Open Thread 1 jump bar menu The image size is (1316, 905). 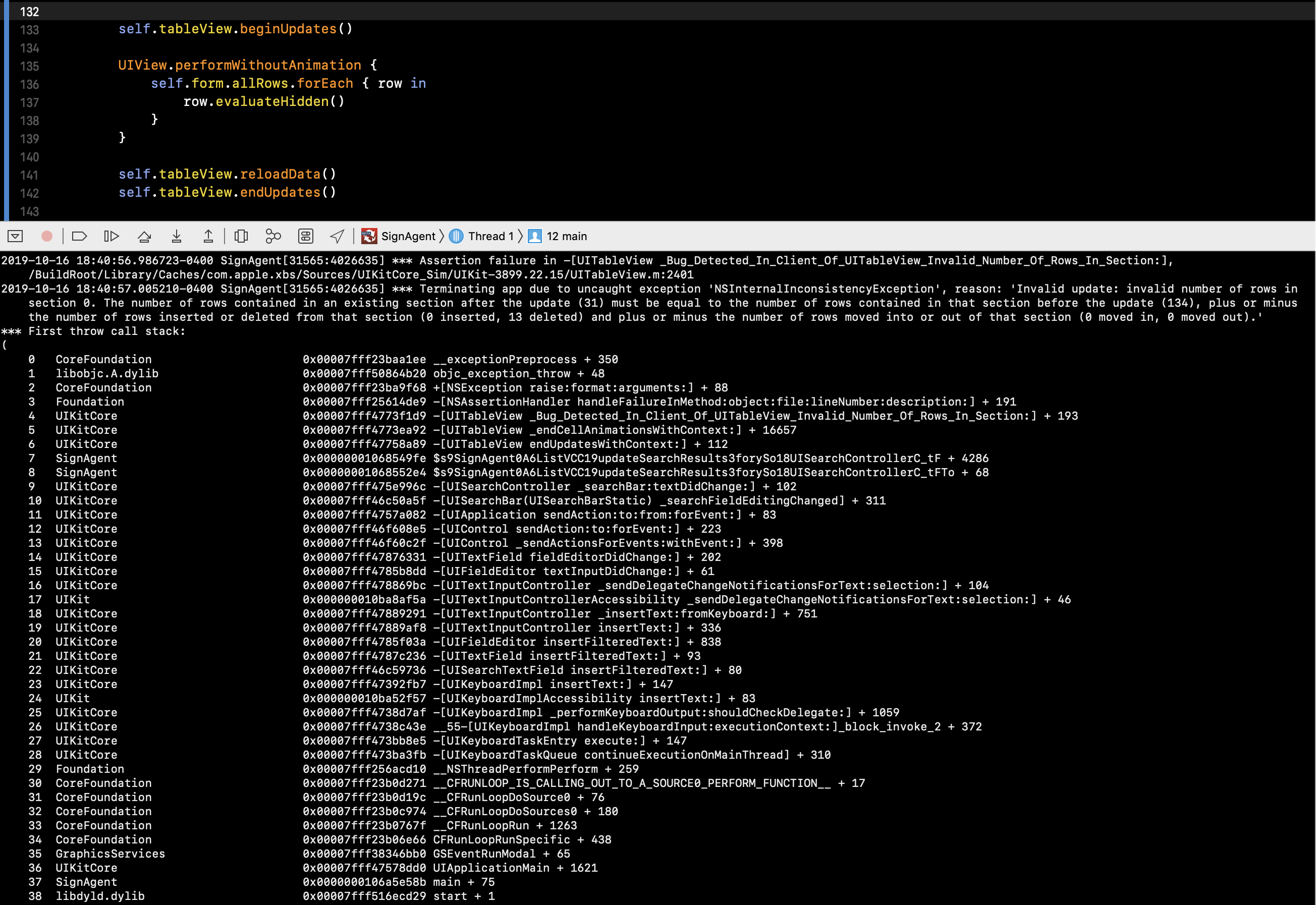pyautogui.click(x=490, y=236)
